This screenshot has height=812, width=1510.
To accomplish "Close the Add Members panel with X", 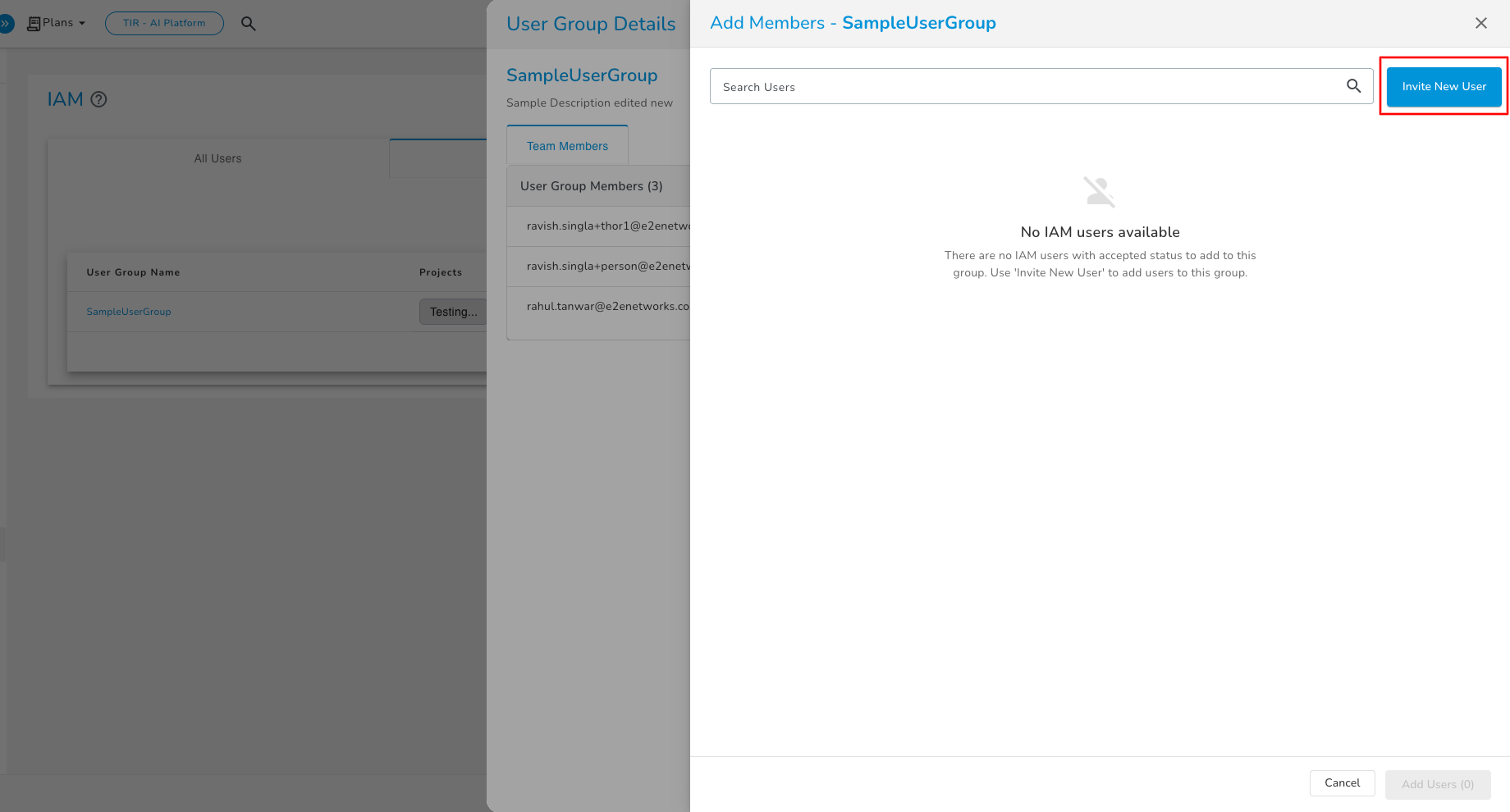I will (x=1480, y=23).
